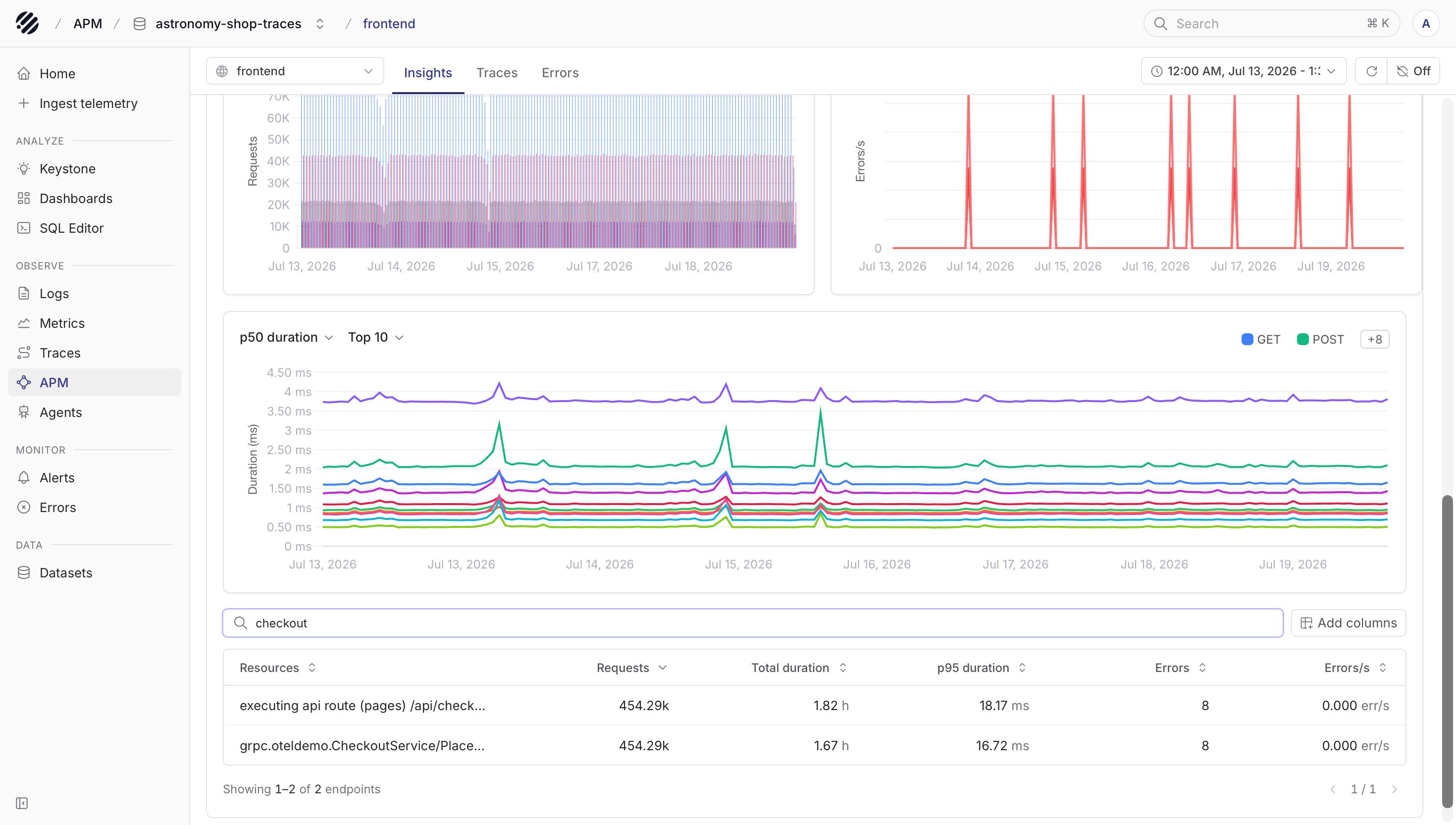The height and width of the screenshot is (825, 1456).
Task: Switch to the Traces tab
Action: pos(497,72)
